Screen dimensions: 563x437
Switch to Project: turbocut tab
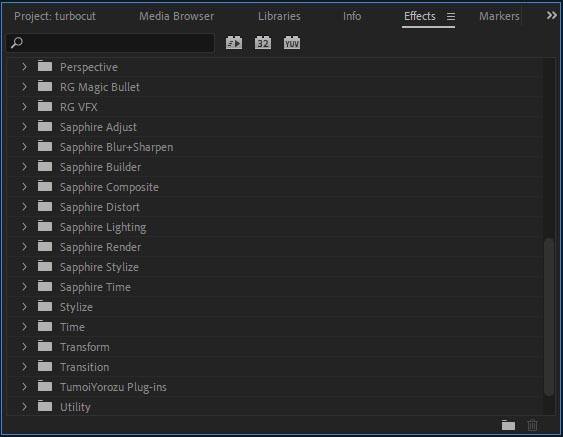(x=55, y=16)
